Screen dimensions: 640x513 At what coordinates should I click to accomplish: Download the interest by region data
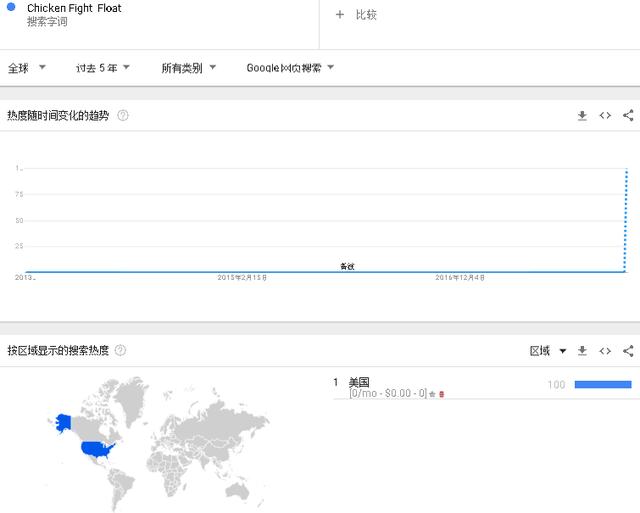point(582,351)
